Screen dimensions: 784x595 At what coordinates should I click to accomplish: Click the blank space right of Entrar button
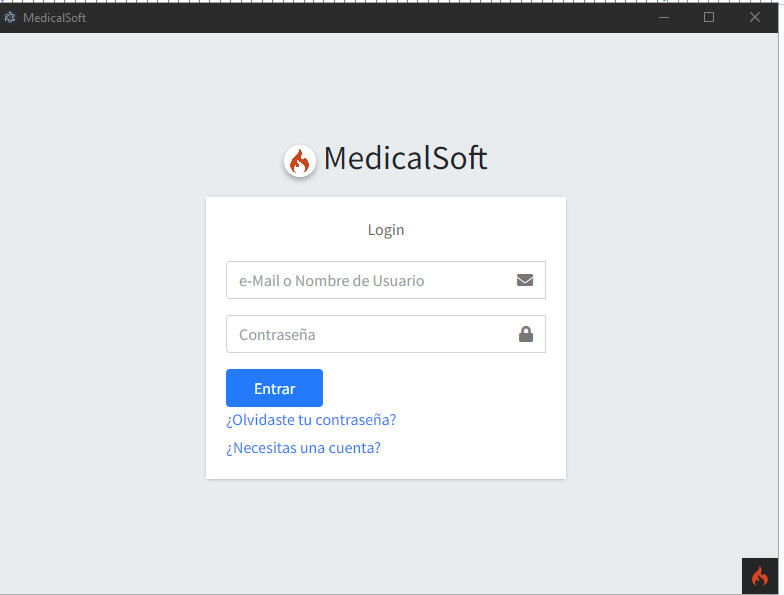click(x=440, y=388)
